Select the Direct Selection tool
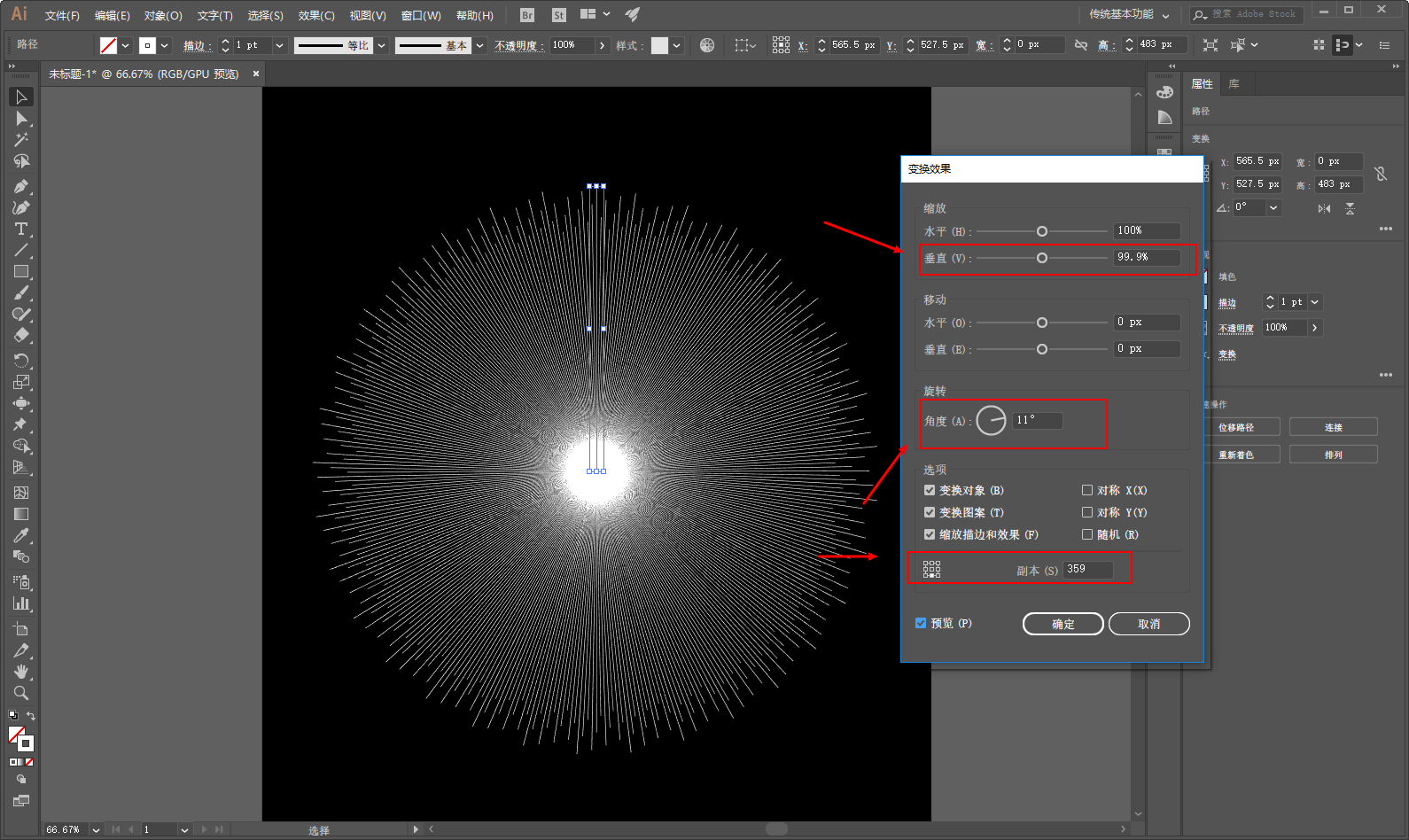The image size is (1409, 840). pyautogui.click(x=21, y=118)
